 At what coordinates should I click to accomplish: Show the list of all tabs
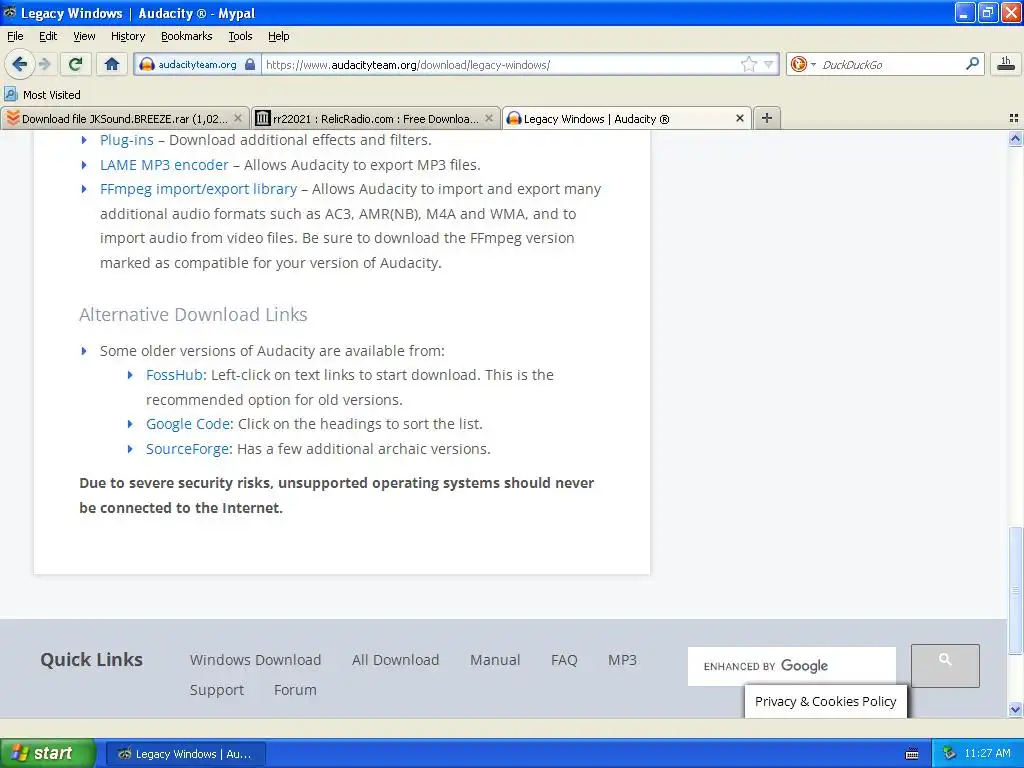1014,118
